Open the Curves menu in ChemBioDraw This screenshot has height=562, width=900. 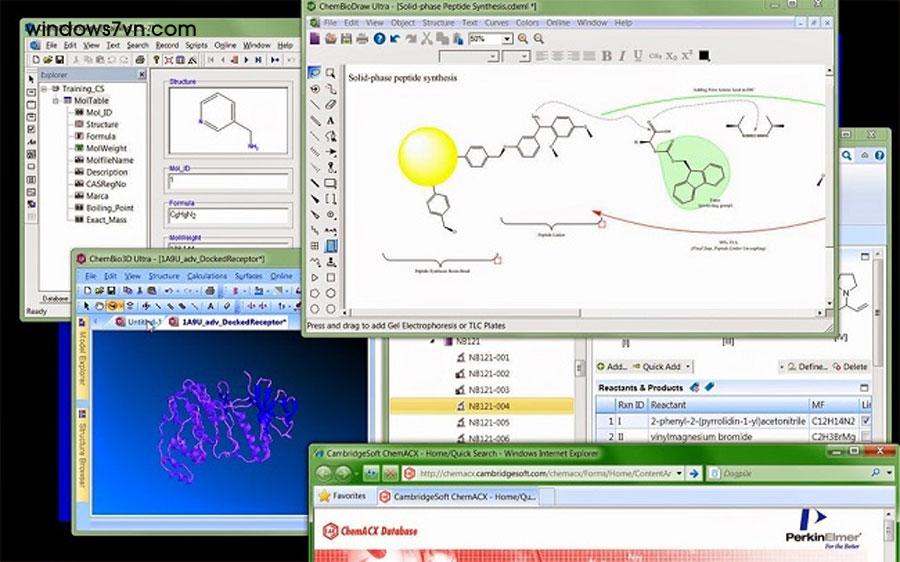click(496, 23)
